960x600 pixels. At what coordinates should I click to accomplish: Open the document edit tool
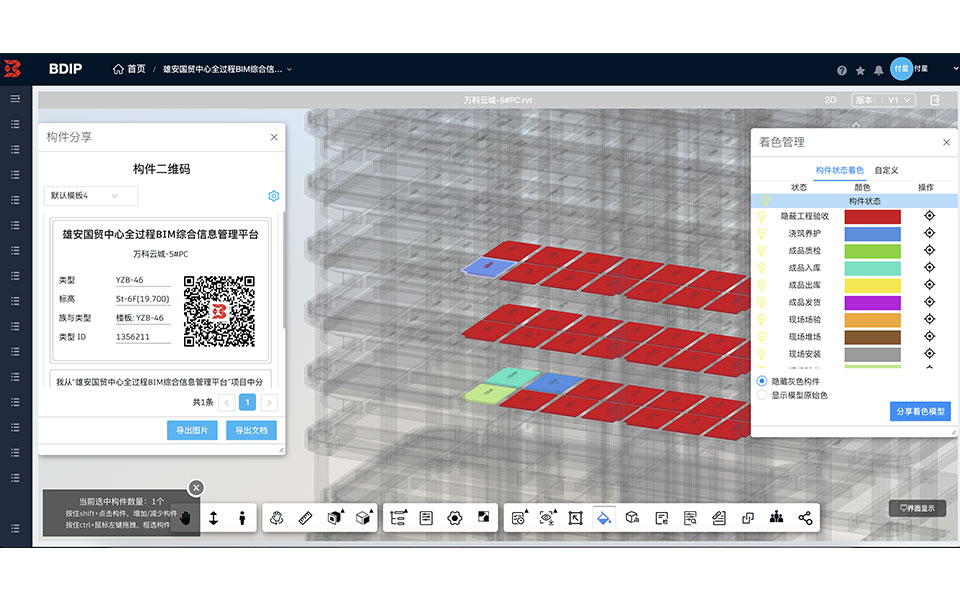[719, 518]
